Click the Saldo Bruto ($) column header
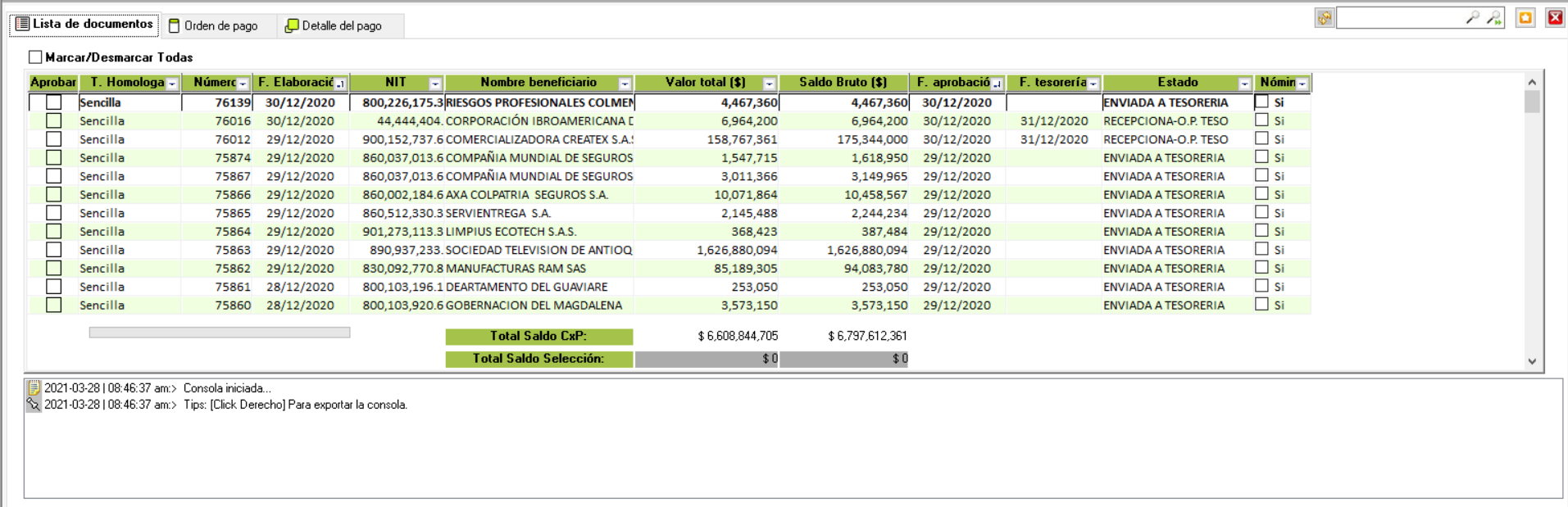This screenshot has height=507, width=1568. point(843,83)
